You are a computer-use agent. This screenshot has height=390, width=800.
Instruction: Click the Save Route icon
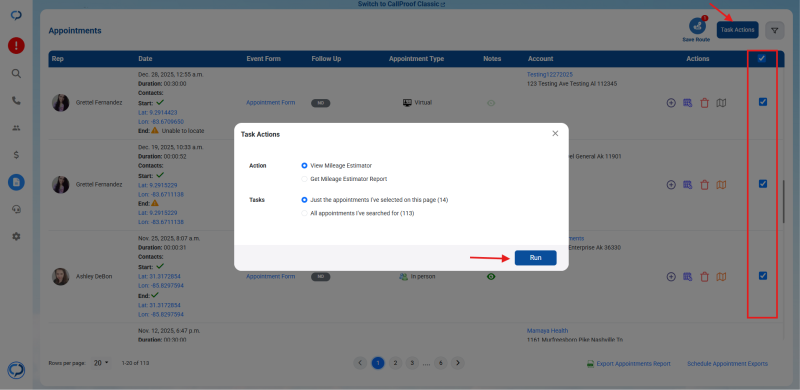697,27
